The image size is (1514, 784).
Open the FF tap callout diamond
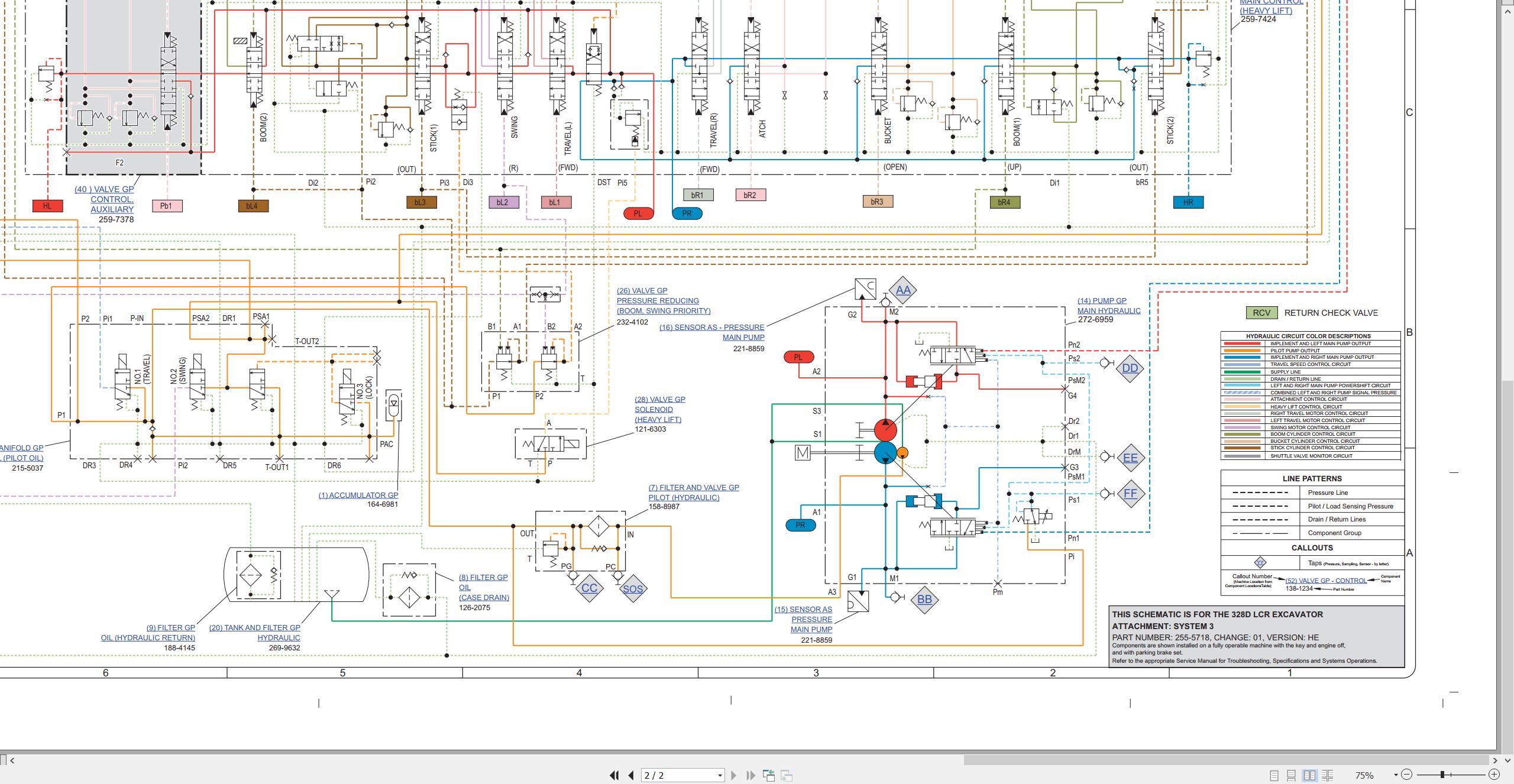(1130, 493)
